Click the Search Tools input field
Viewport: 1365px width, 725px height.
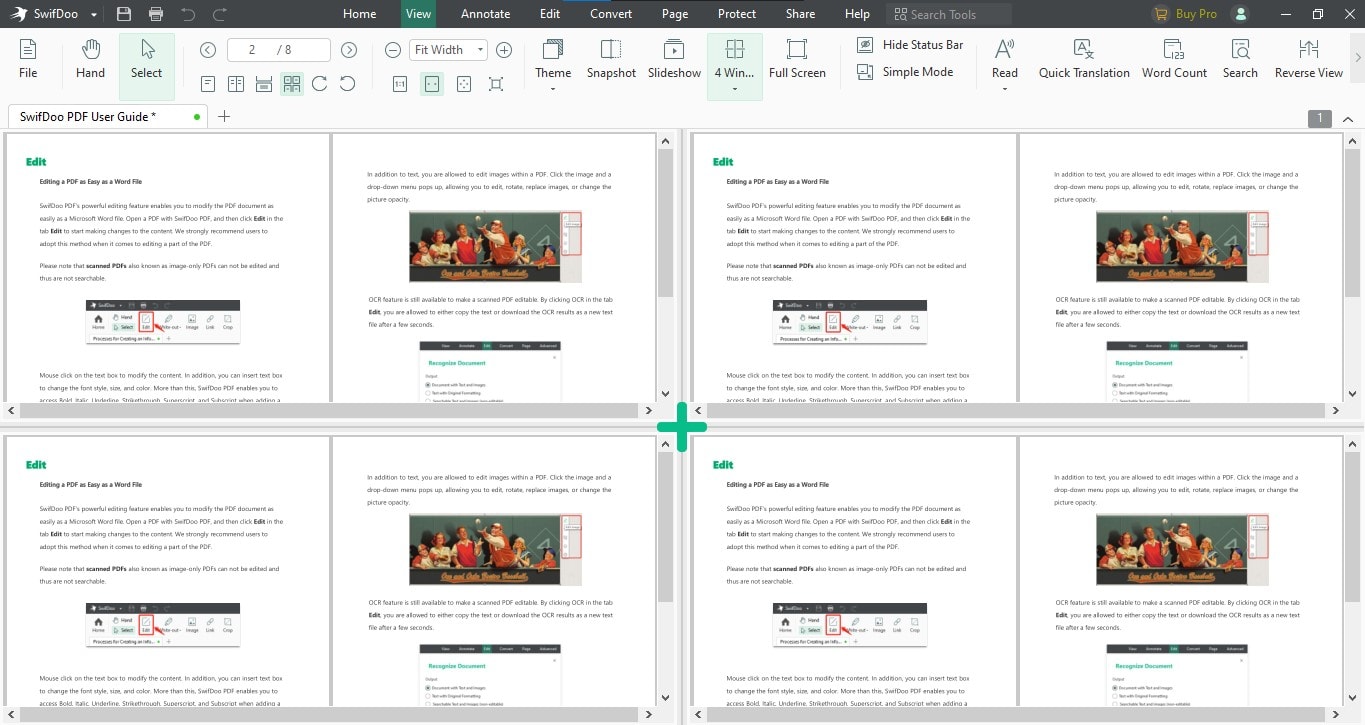[948, 13]
